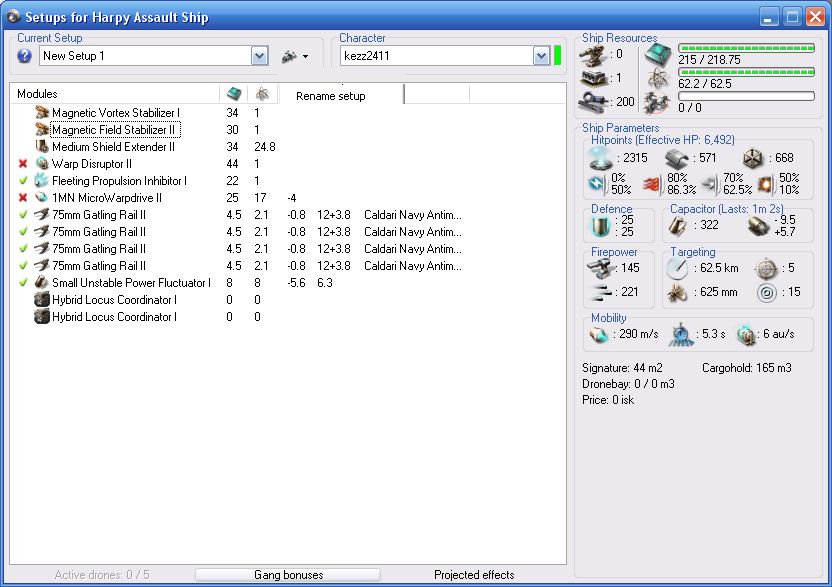Sort by the Modules column header

(114, 94)
